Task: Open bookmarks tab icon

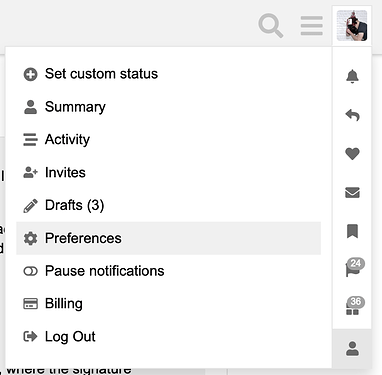Action: (x=352, y=231)
